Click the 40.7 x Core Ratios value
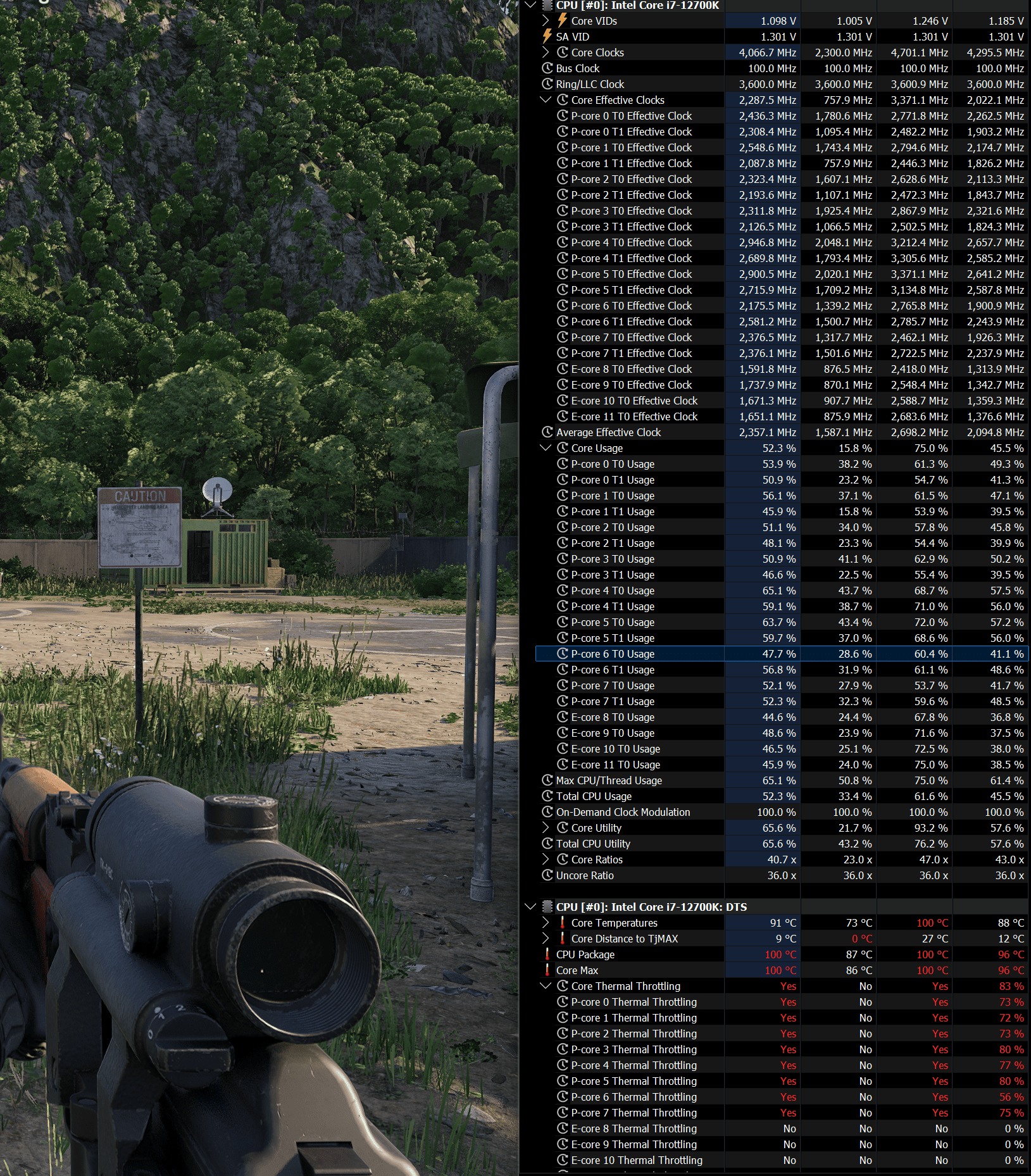This screenshot has width=1031, height=1176. pyautogui.click(x=782, y=860)
